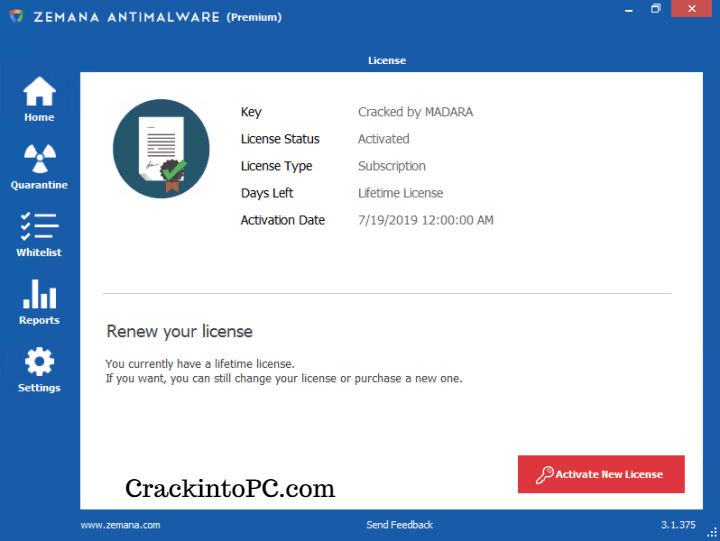Image resolution: width=720 pixels, height=541 pixels.
Task: Click the version number 3.1.375
Action: pyautogui.click(x=678, y=524)
